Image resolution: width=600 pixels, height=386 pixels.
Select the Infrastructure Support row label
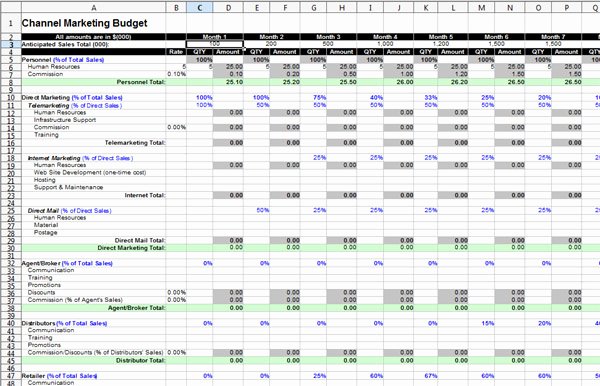pos(65,120)
